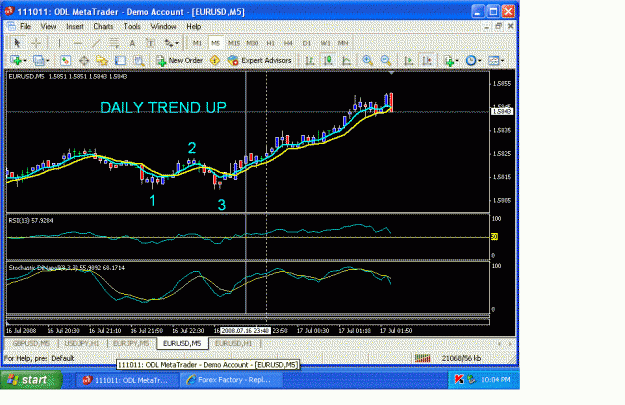This screenshot has height=405, width=625.
Task: Pick the Horizontal Line drawing tool
Action: point(78,43)
